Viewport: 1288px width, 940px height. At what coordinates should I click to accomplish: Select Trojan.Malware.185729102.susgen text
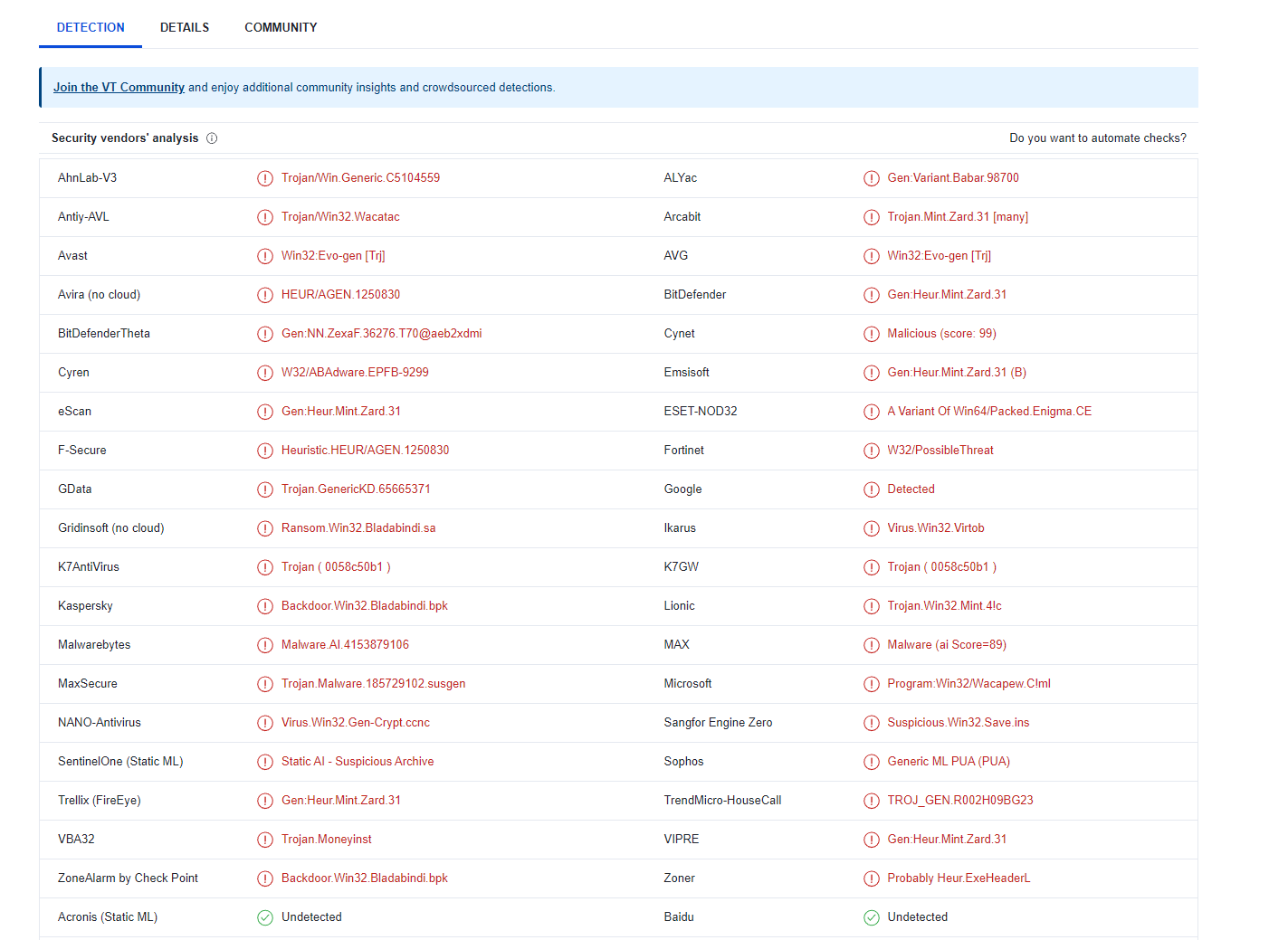pyautogui.click(x=373, y=684)
